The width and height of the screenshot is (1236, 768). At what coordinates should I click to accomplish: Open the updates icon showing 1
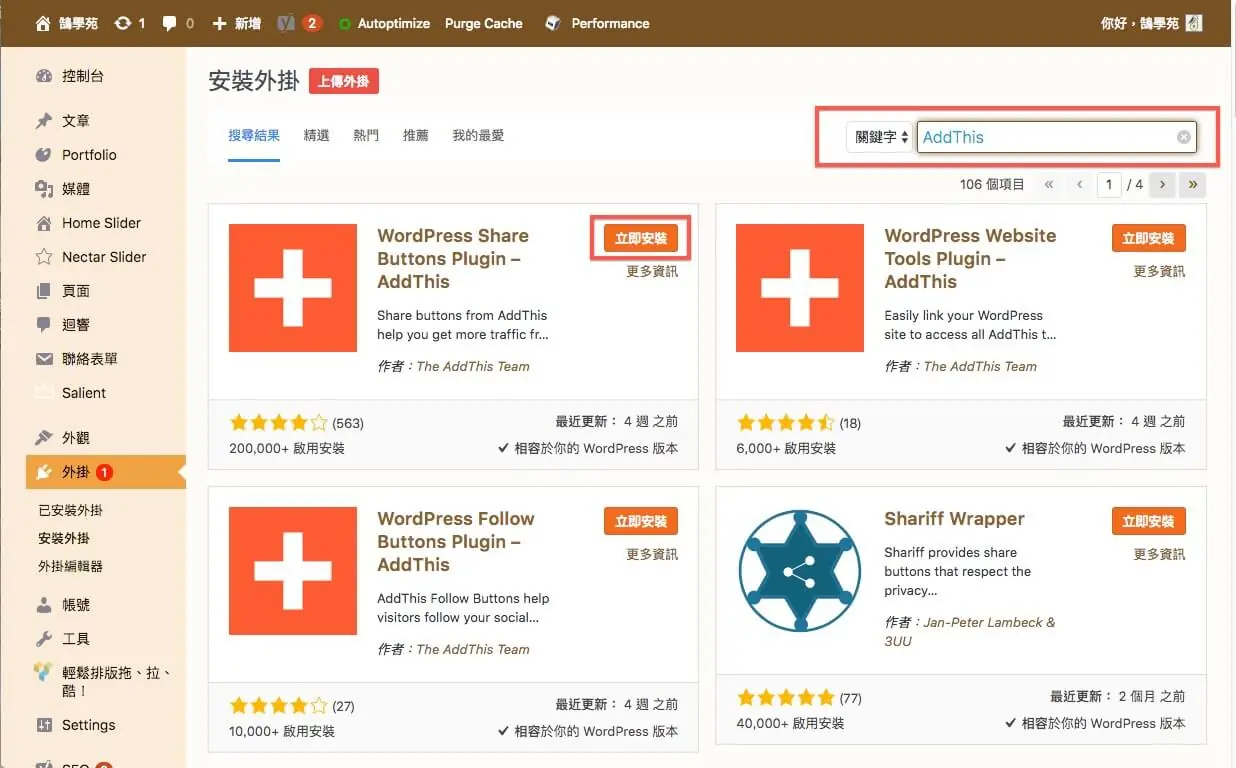coord(130,23)
